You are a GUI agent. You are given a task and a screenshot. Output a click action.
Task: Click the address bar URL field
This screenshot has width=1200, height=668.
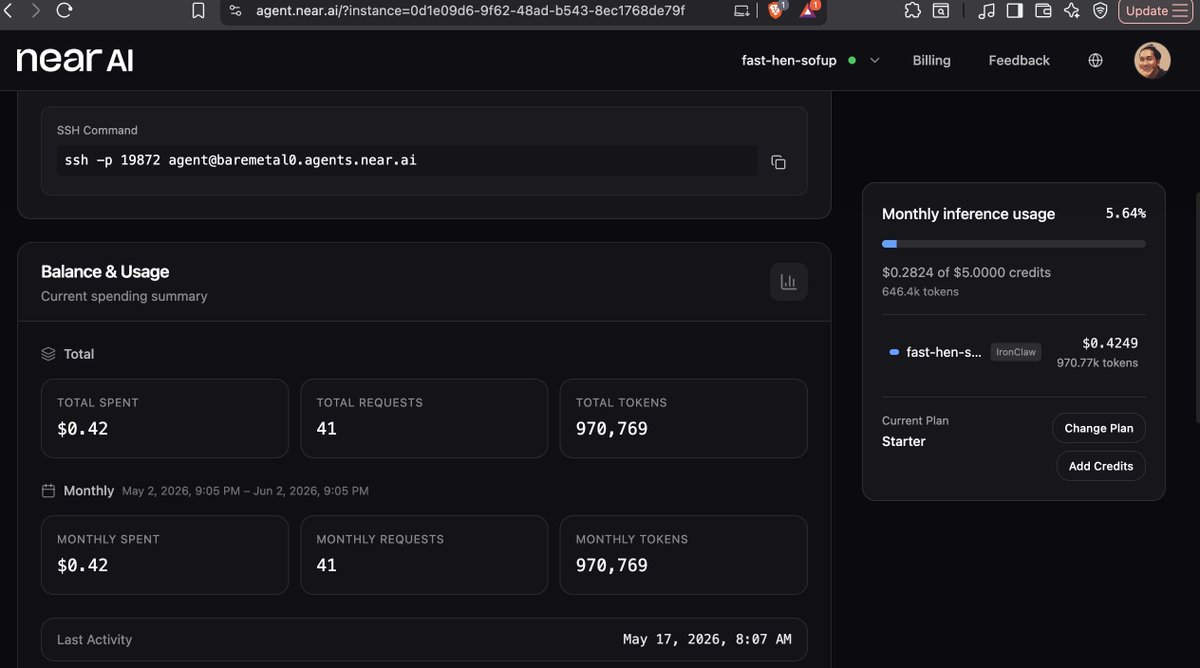(x=470, y=11)
